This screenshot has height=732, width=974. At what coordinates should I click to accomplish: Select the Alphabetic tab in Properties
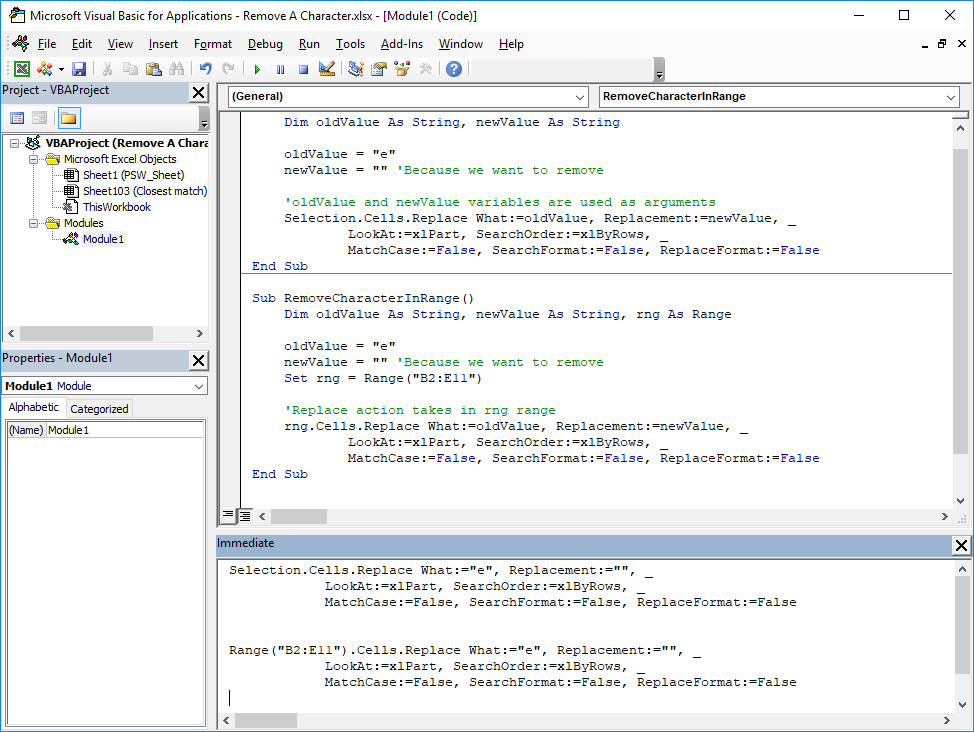34,408
